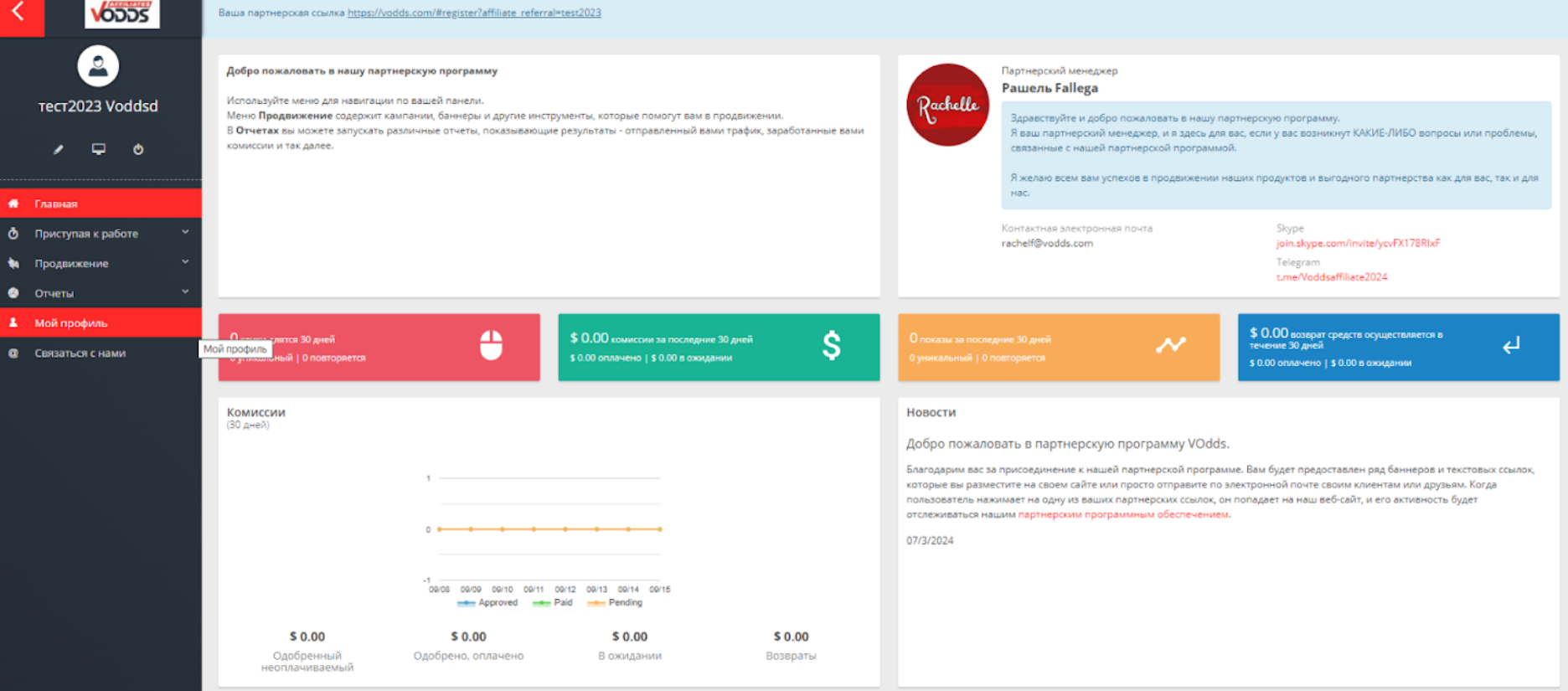Click the VOdds Affiliates logo
Screen dimensions: 1568x691
tap(121, 13)
